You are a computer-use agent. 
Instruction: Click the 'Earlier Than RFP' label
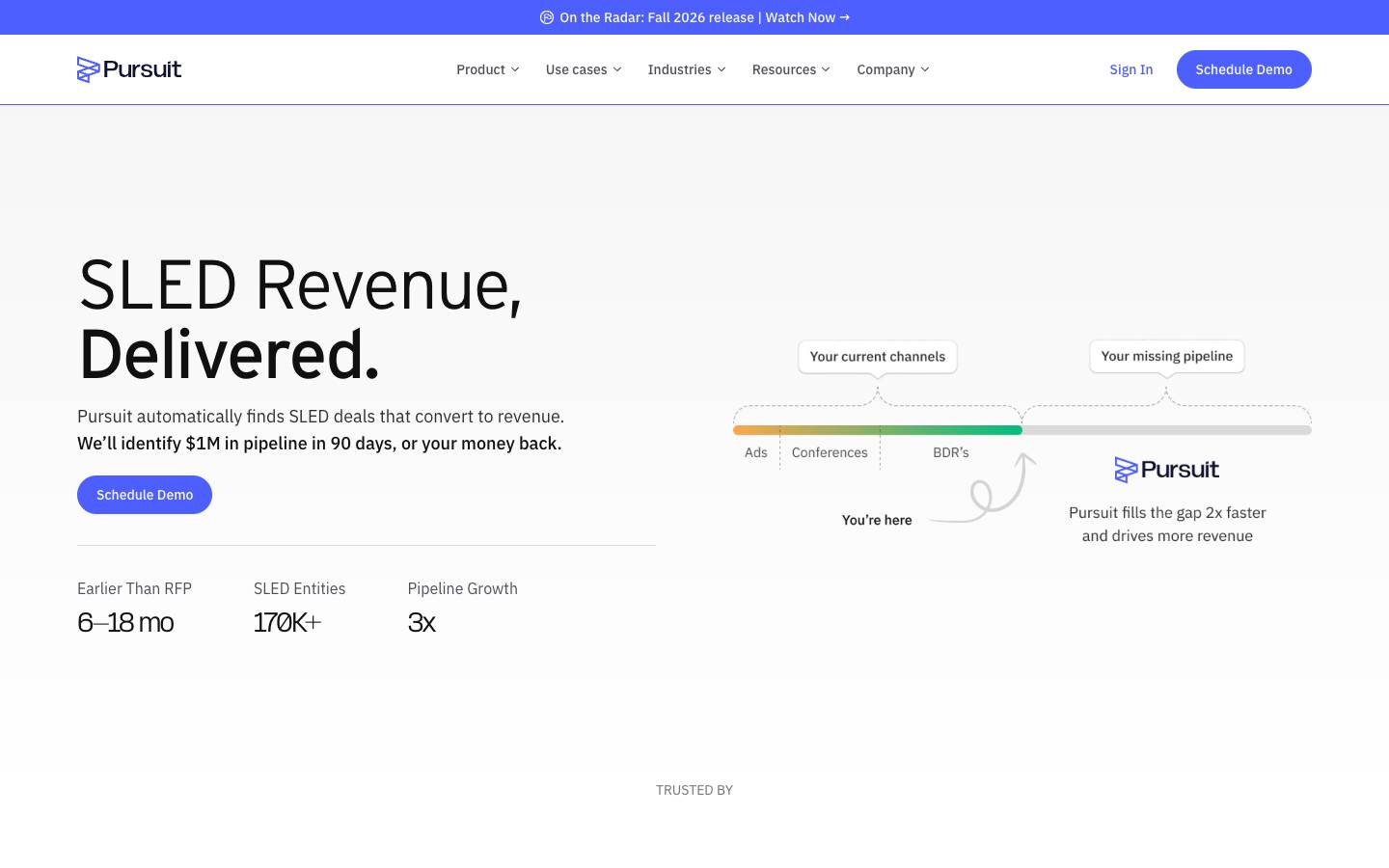(x=134, y=588)
